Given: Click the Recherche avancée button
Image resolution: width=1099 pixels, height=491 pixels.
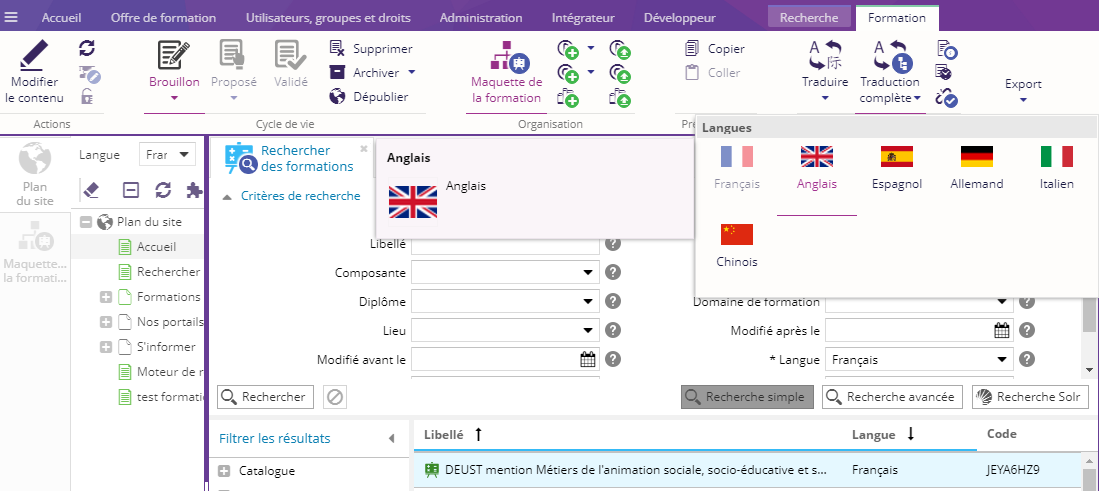Looking at the screenshot, I should [892, 397].
